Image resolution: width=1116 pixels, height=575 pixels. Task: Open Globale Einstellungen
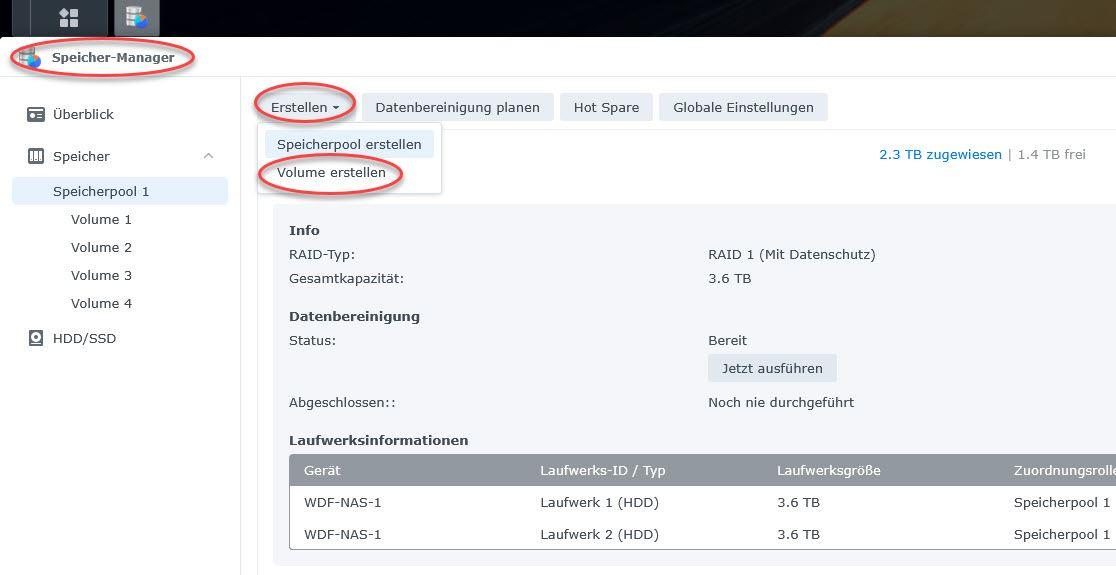pos(743,107)
